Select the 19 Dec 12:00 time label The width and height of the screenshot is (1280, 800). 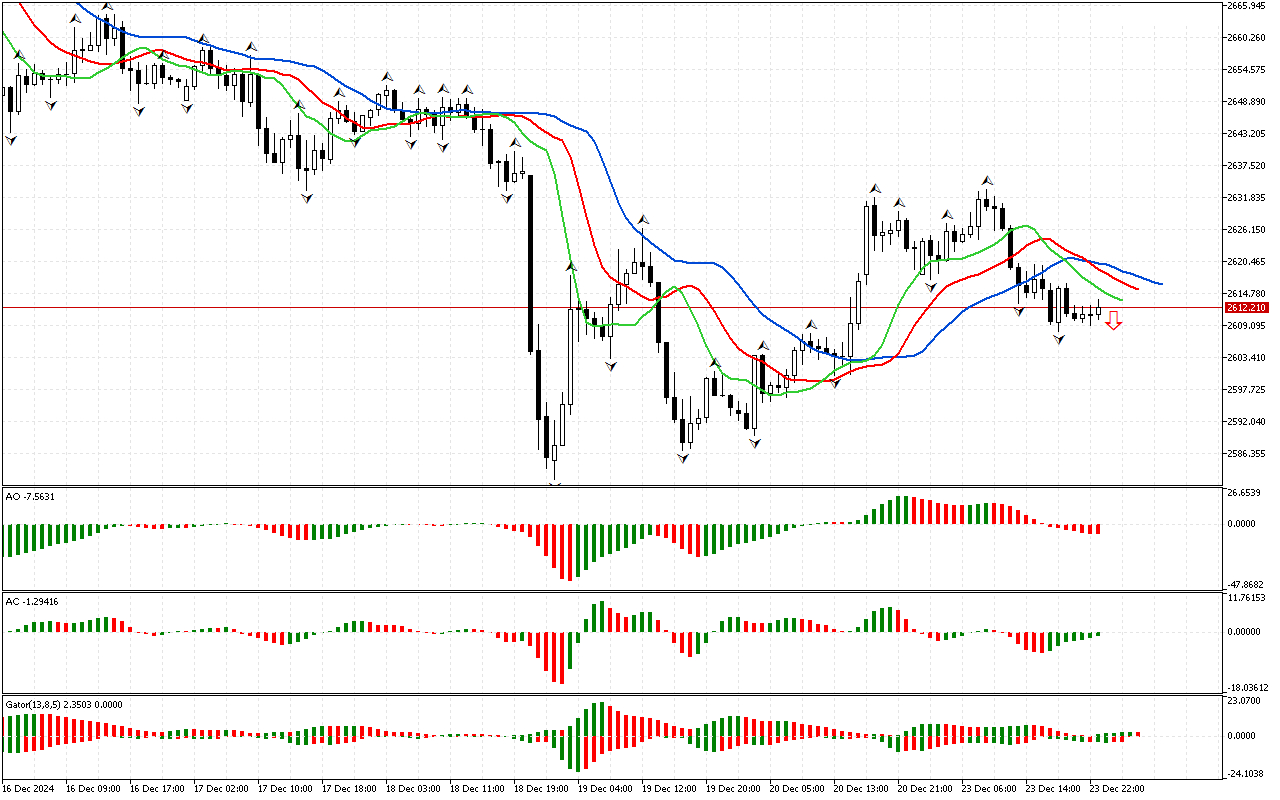click(669, 789)
